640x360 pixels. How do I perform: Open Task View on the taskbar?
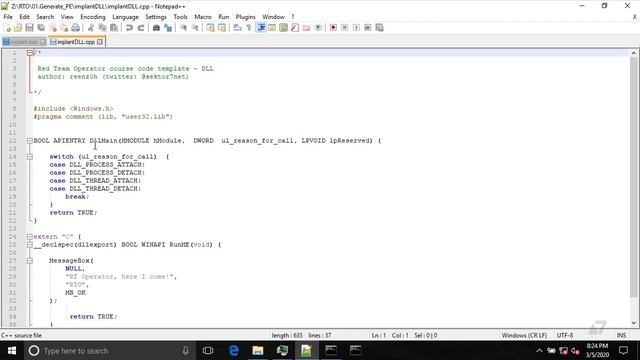(208, 351)
